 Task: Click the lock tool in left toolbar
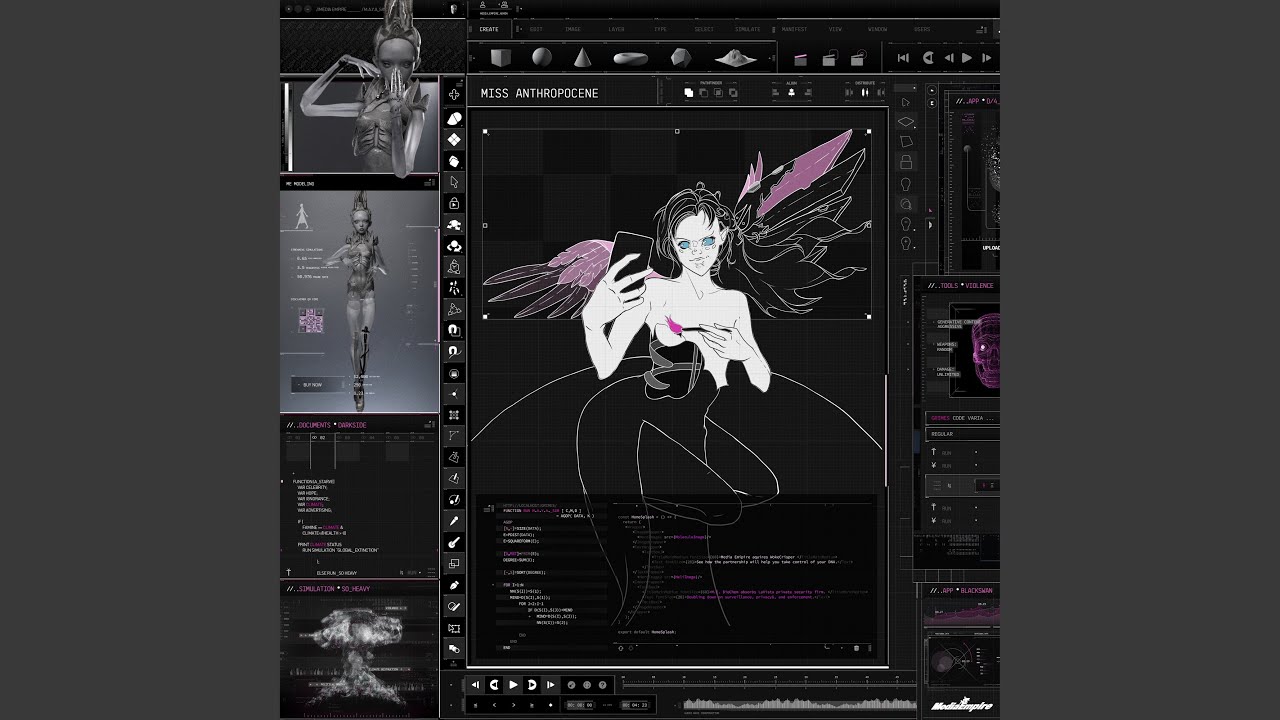[454, 203]
